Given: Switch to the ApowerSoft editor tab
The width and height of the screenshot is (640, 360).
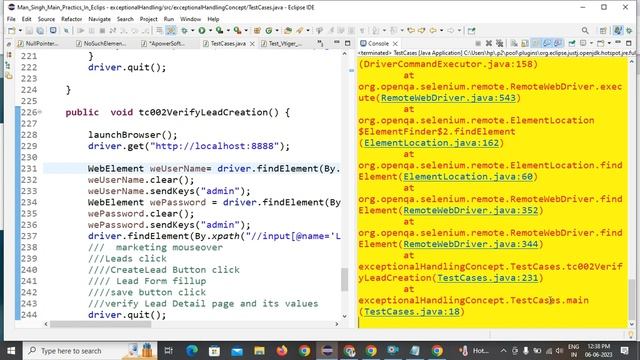Looking at the screenshot, I should click(x=163, y=43).
